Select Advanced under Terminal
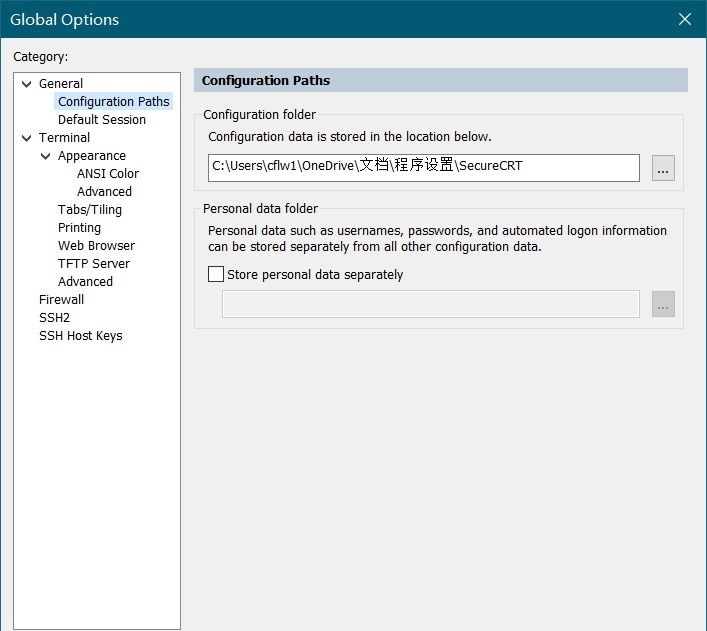 tap(85, 281)
